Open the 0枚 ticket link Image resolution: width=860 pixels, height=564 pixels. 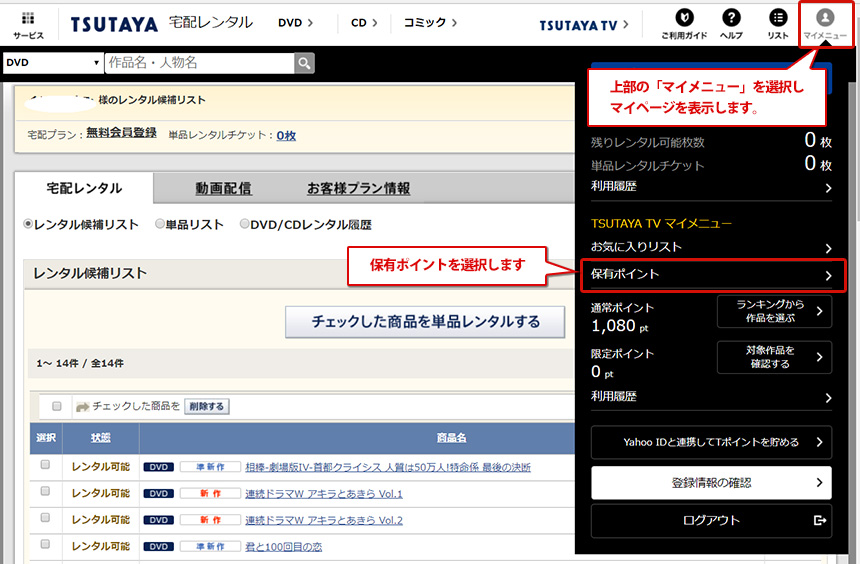tap(286, 136)
